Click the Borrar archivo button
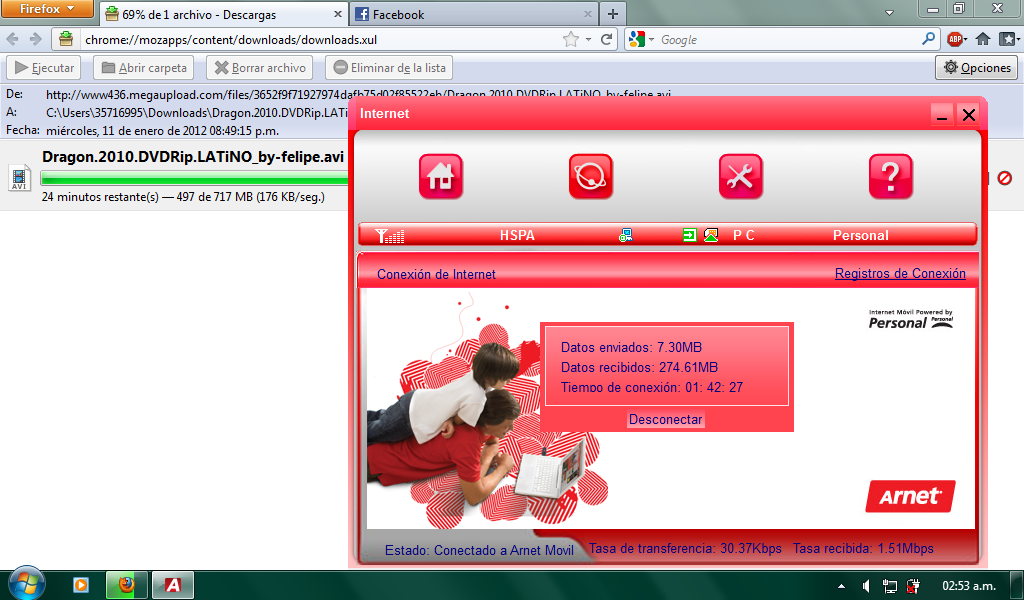 (261, 68)
